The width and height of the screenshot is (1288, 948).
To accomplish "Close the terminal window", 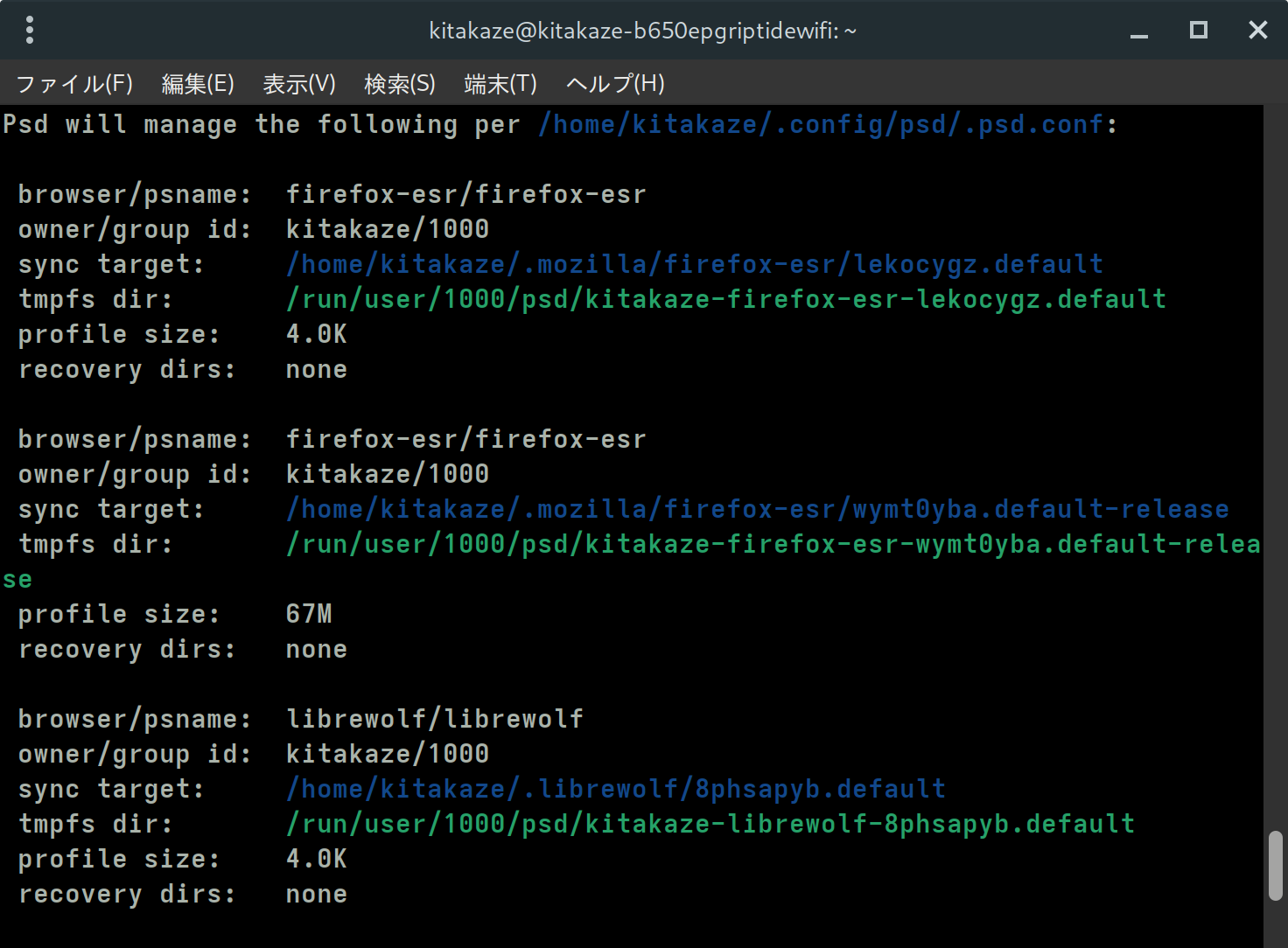I will tap(1258, 31).
